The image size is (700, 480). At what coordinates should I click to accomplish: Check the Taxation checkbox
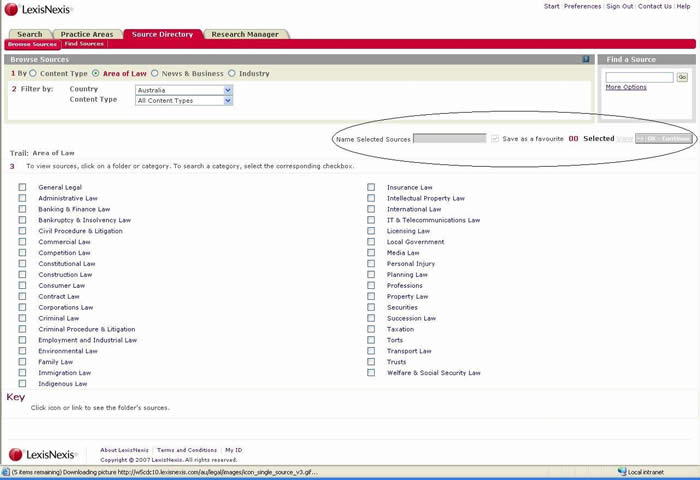[x=371, y=329]
